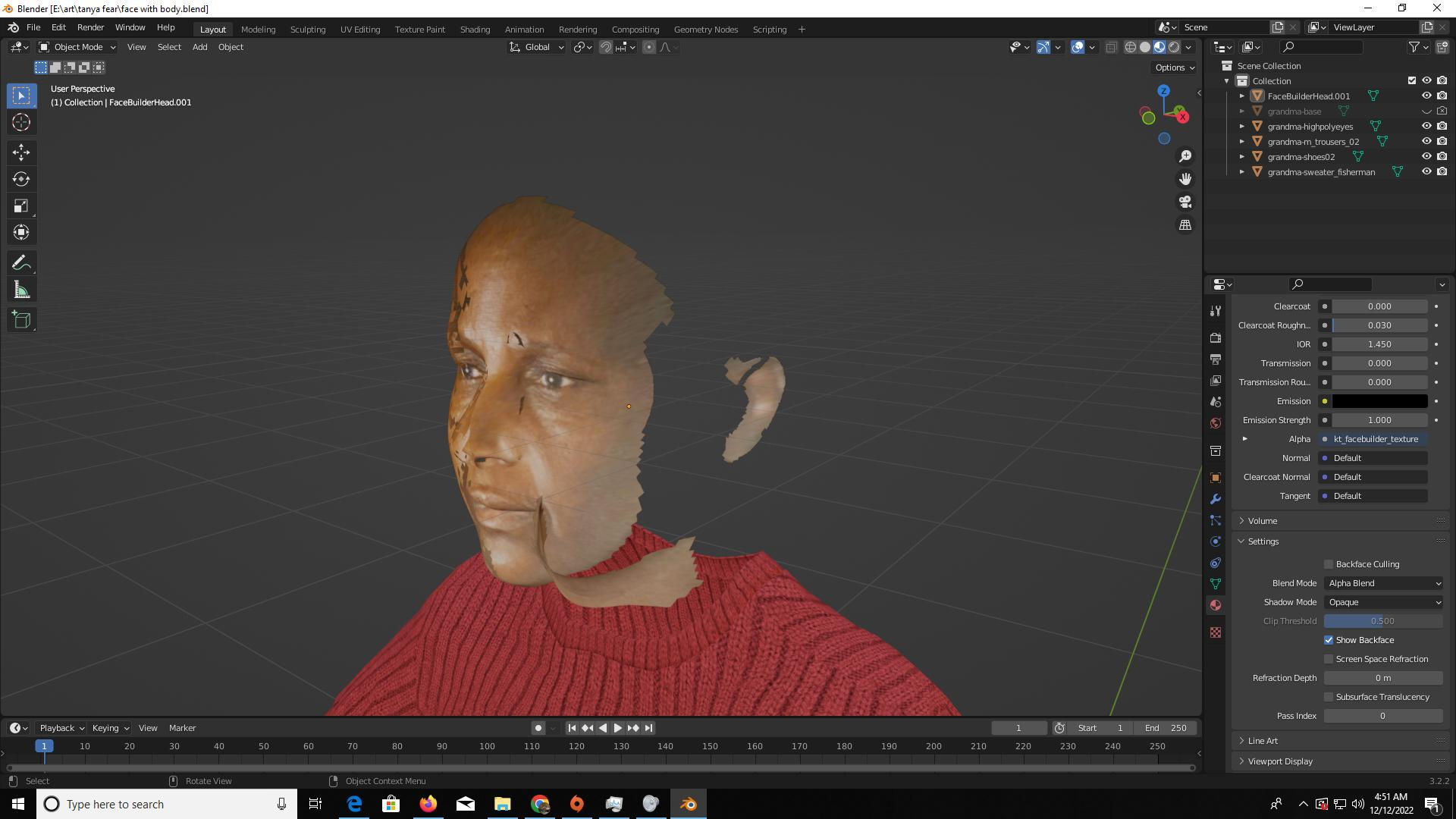Viewport: 1456px width, 819px height.
Task: Open the File menu
Action: tap(33, 27)
